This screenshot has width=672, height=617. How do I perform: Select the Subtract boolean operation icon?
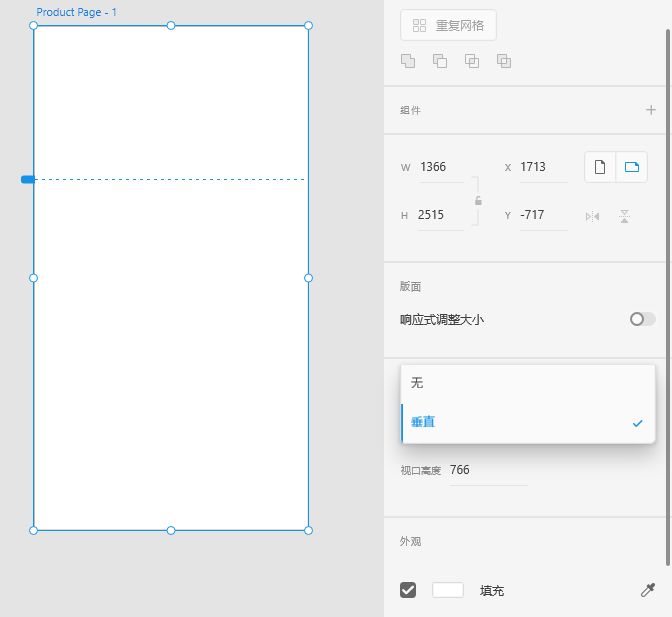[x=440, y=61]
